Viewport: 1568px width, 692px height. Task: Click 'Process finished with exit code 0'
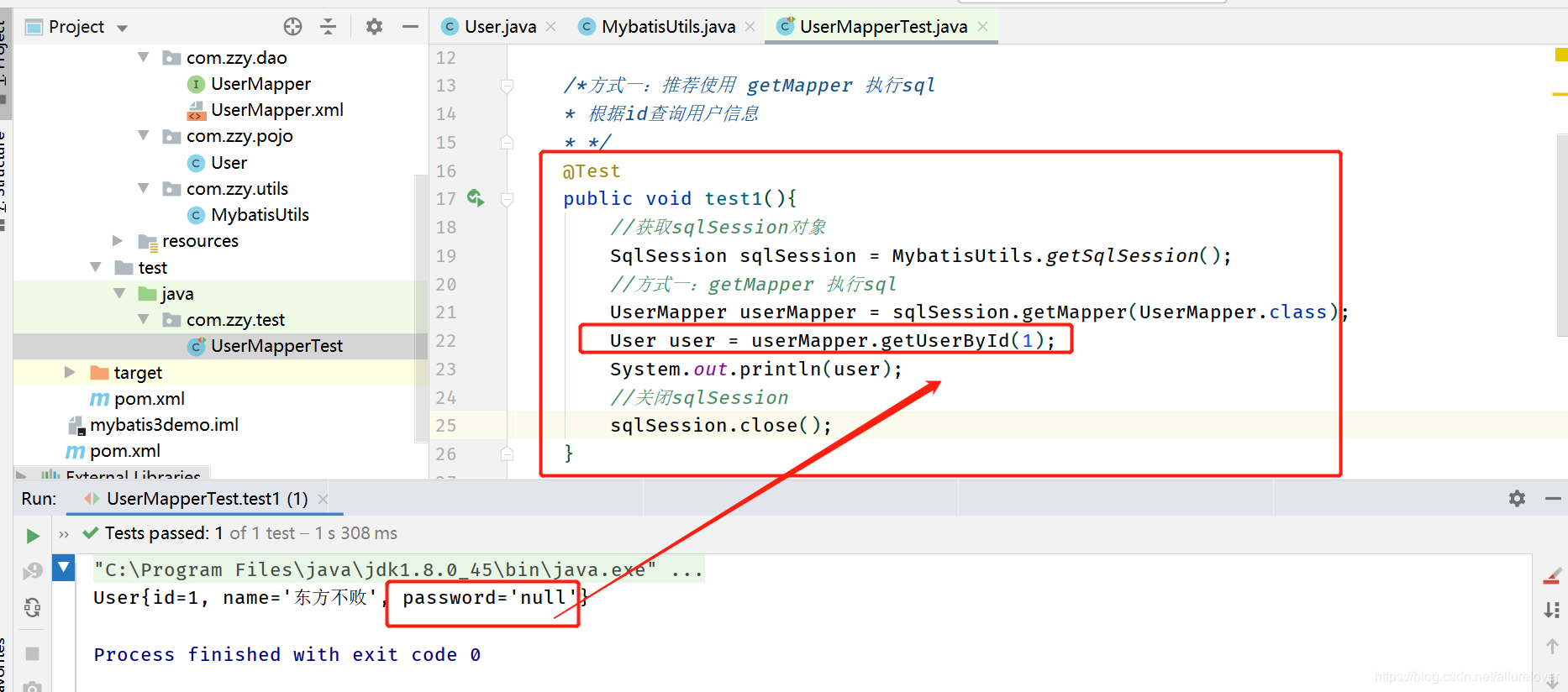click(287, 654)
